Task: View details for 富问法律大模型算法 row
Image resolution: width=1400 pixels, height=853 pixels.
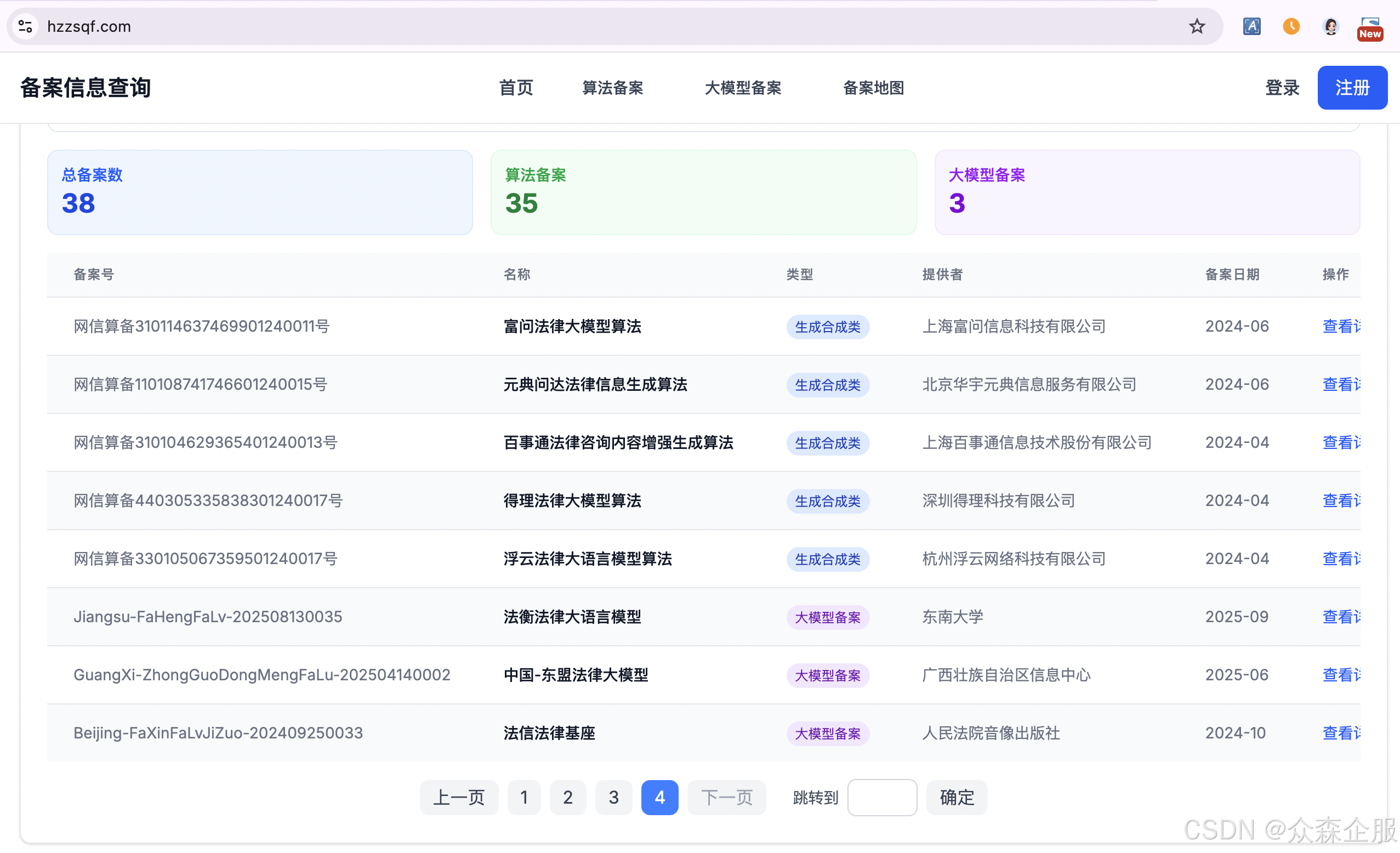Action: [x=1341, y=326]
